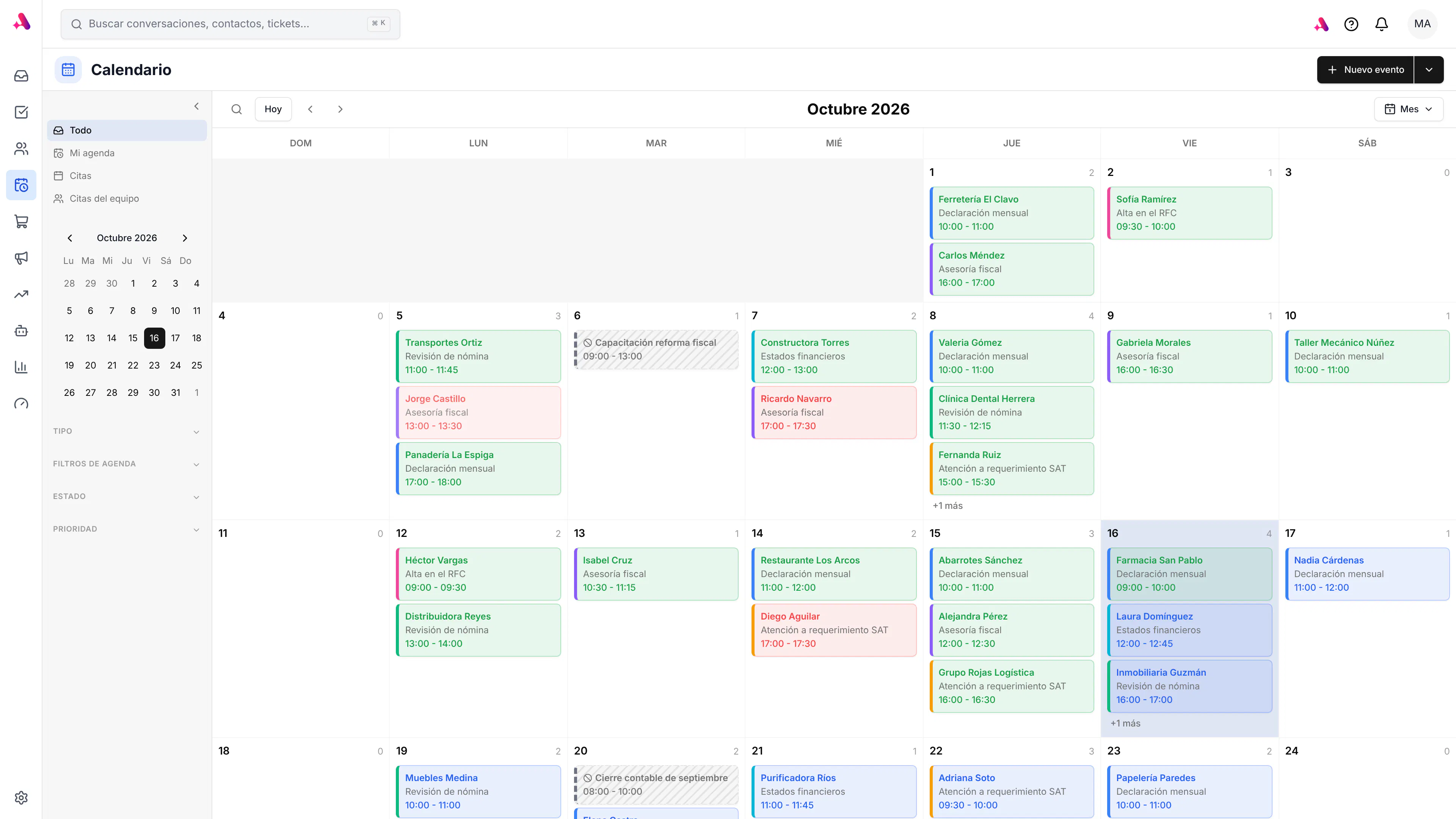Select day 23 in mini calendar
Screen dimensions: 1456x819
coord(154,365)
